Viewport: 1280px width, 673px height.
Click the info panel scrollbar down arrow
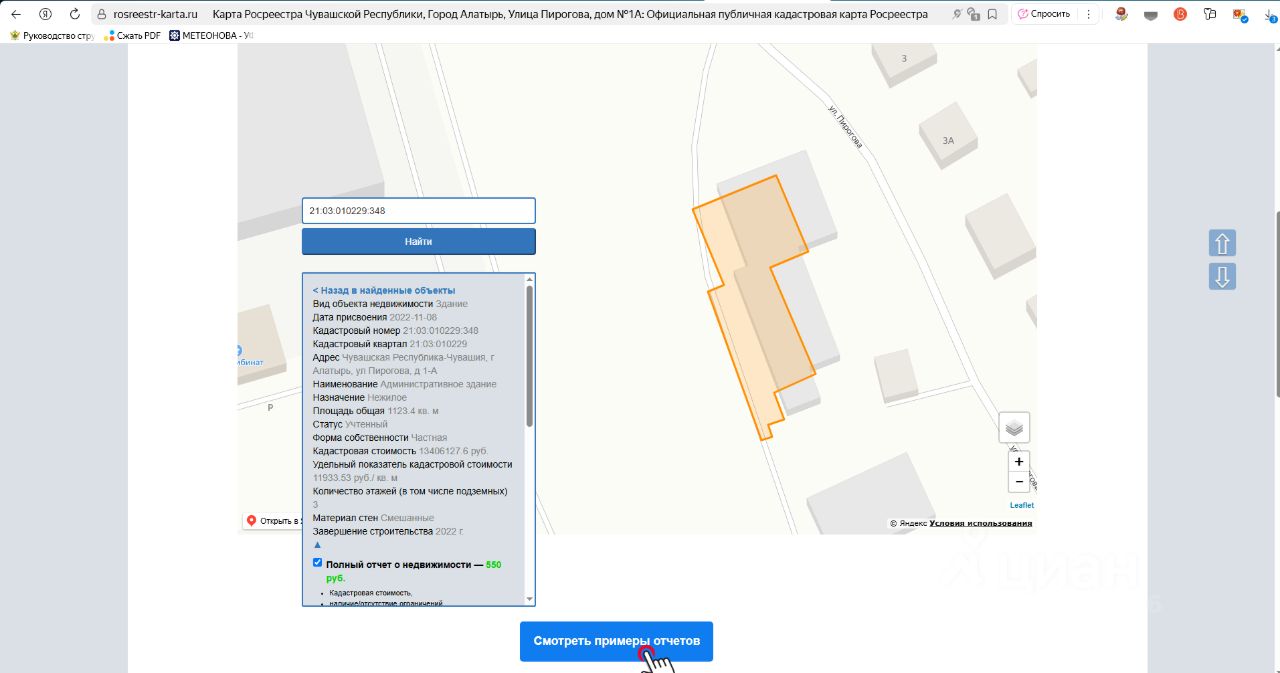[x=530, y=598]
